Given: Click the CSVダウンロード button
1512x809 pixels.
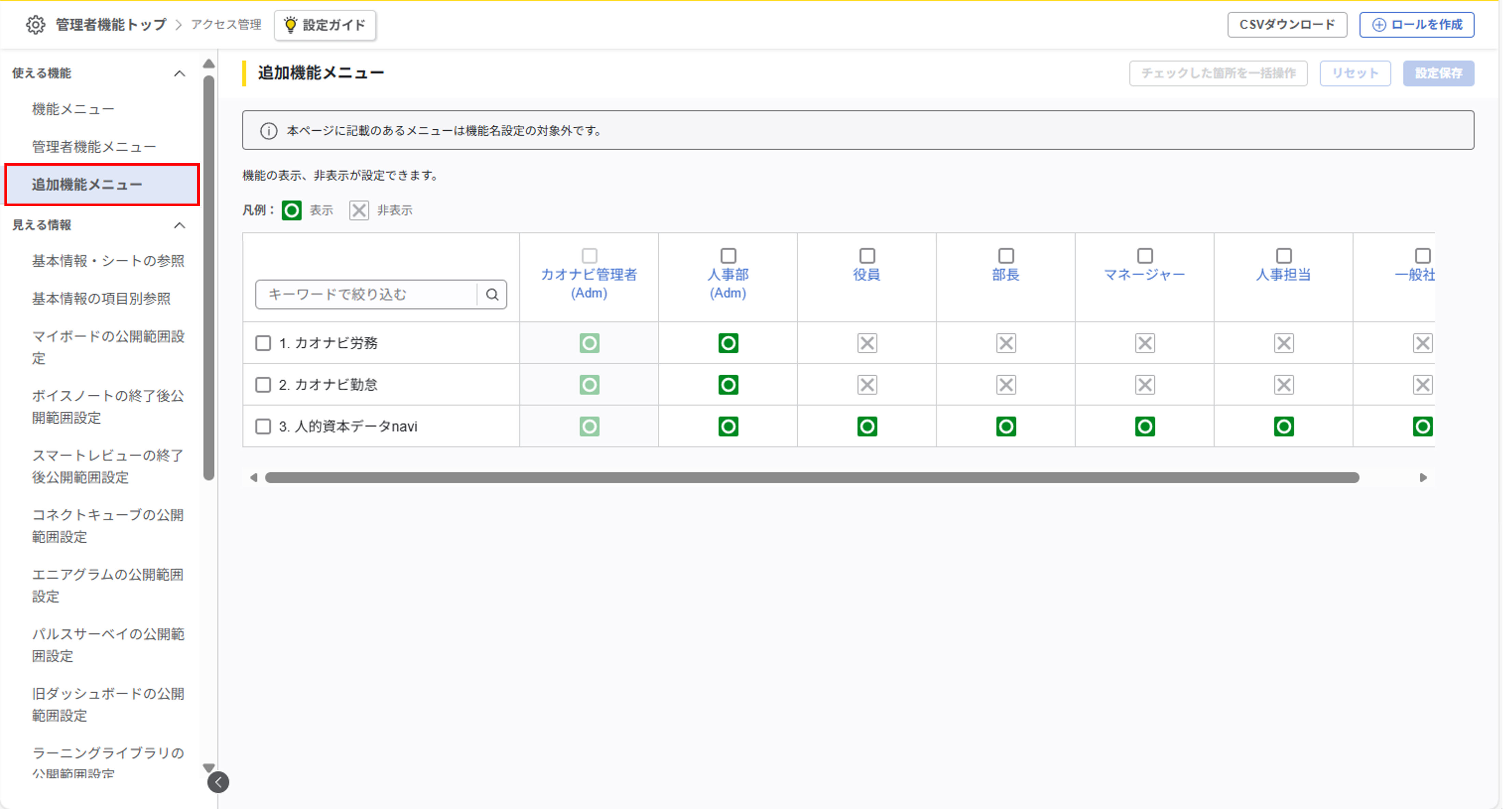Looking at the screenshot, I should 1287,25.
